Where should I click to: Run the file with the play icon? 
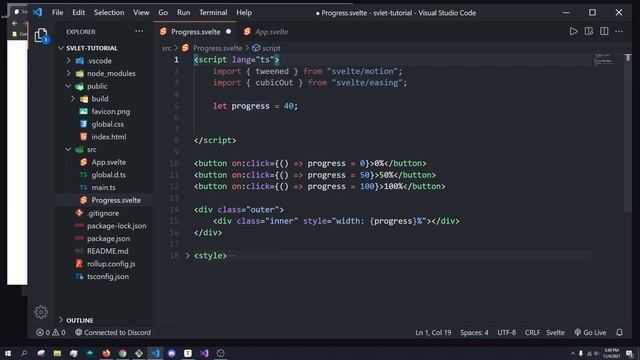573,31
